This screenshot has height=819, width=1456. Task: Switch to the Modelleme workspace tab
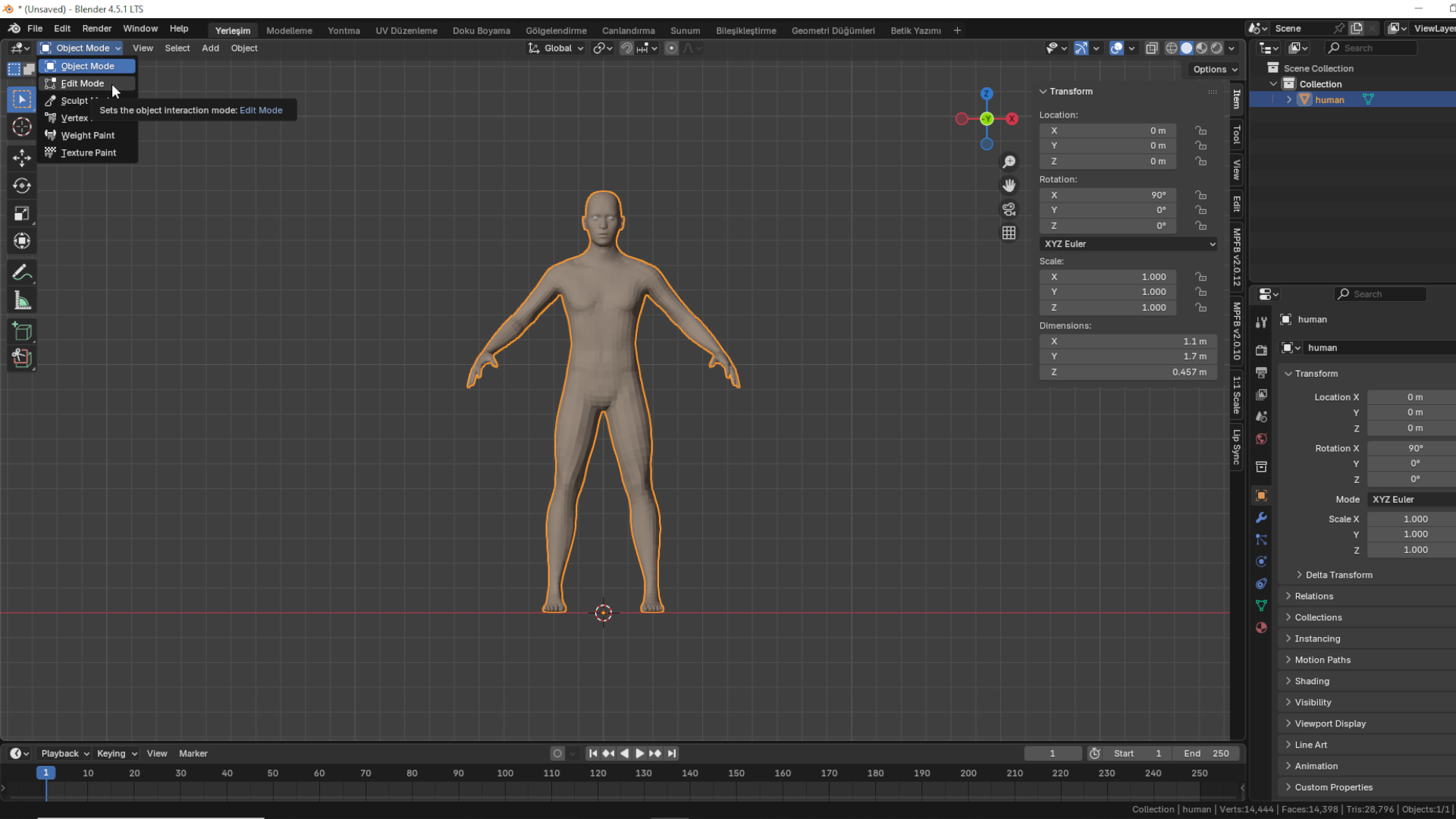click(x=289, y=30)
